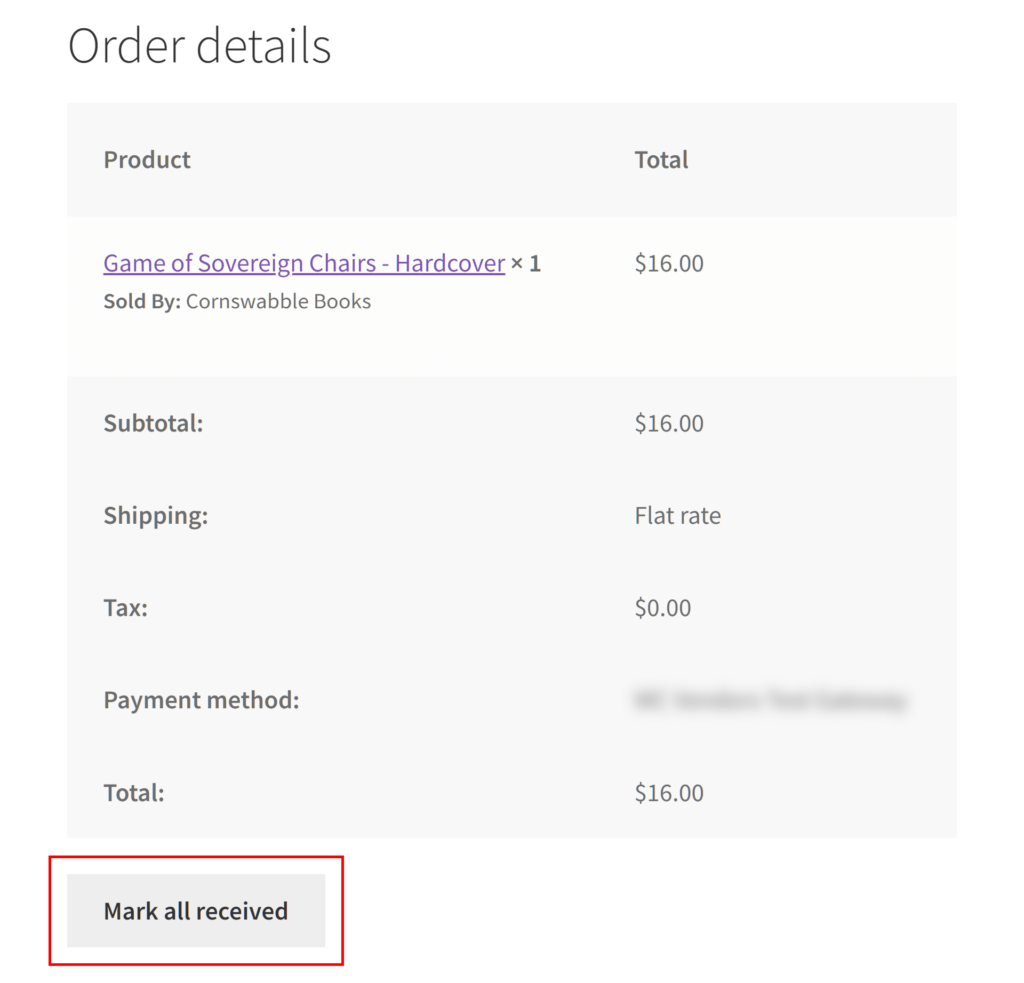Click the Shipping label
Viewport: 1024px width, 983px height.
(x=155, y=516)
